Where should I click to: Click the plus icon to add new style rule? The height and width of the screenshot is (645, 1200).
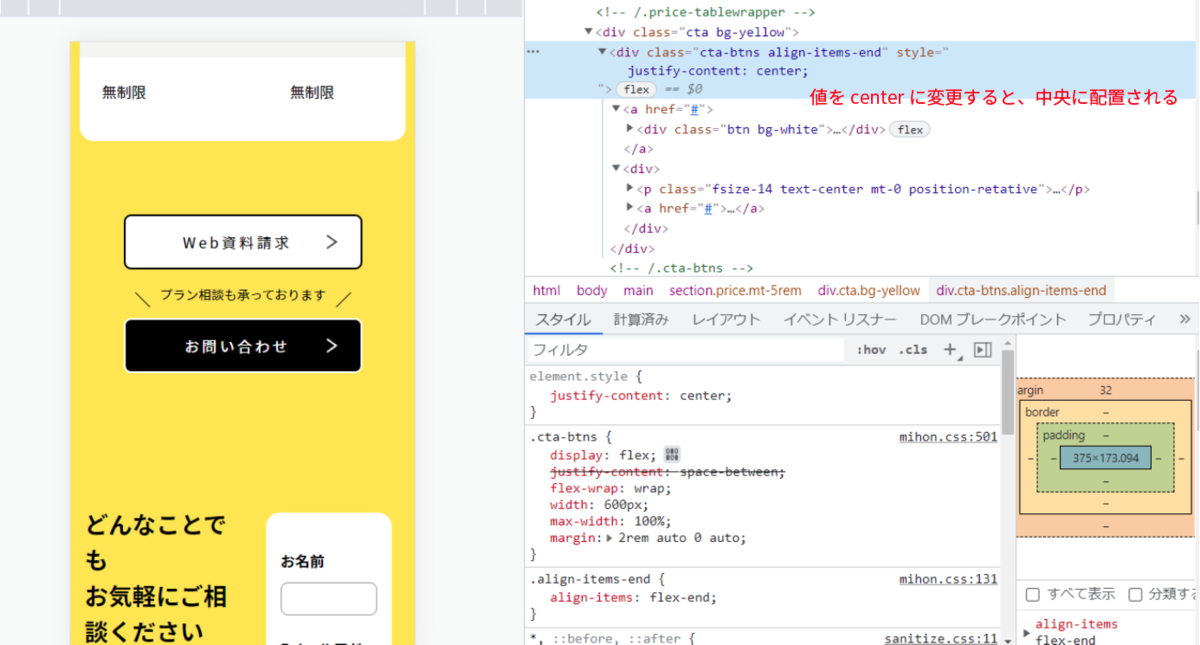point(950,350)
